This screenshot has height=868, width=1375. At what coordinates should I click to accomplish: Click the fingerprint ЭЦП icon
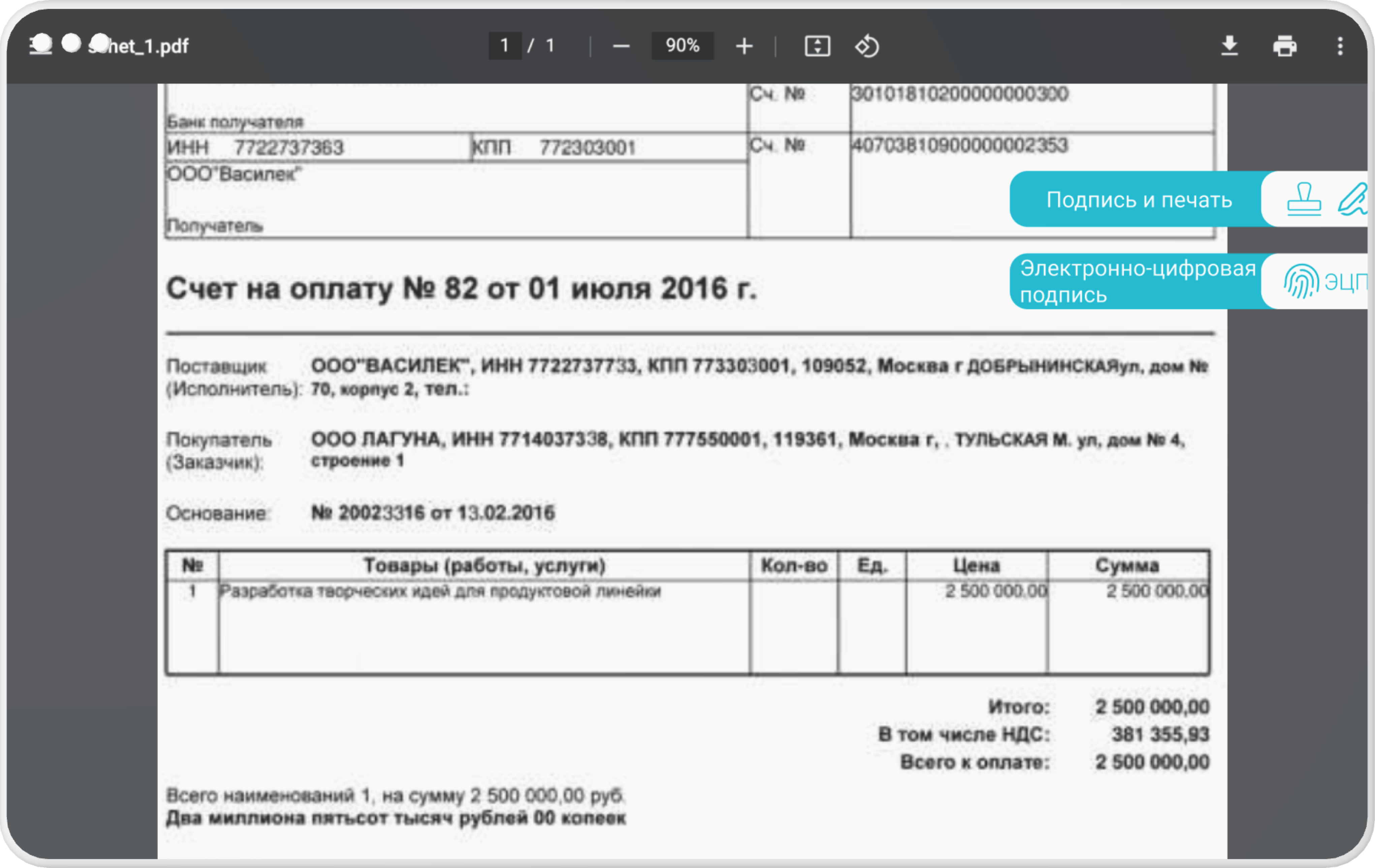(1301, 281)
